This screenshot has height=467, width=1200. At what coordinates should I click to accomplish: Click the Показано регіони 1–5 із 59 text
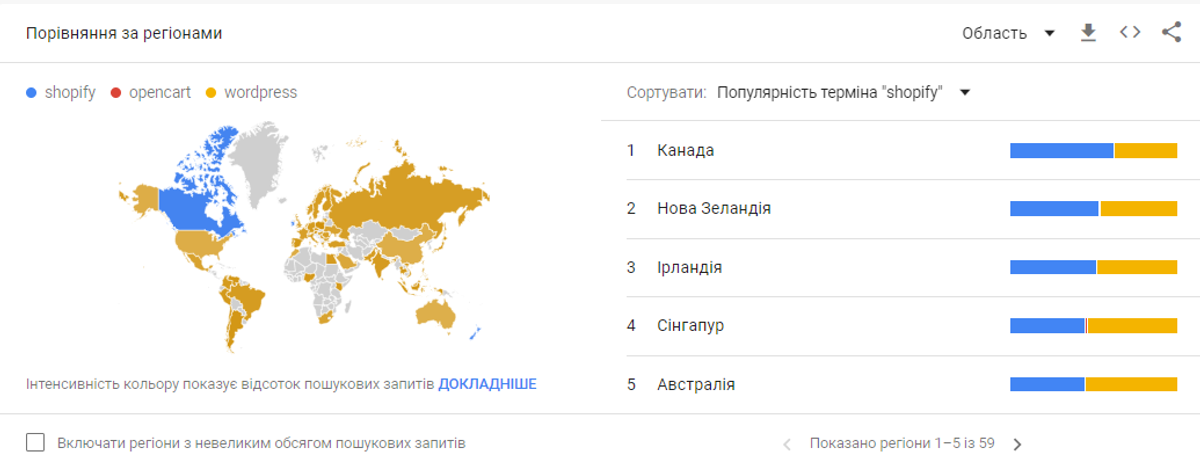click(903, 444)
